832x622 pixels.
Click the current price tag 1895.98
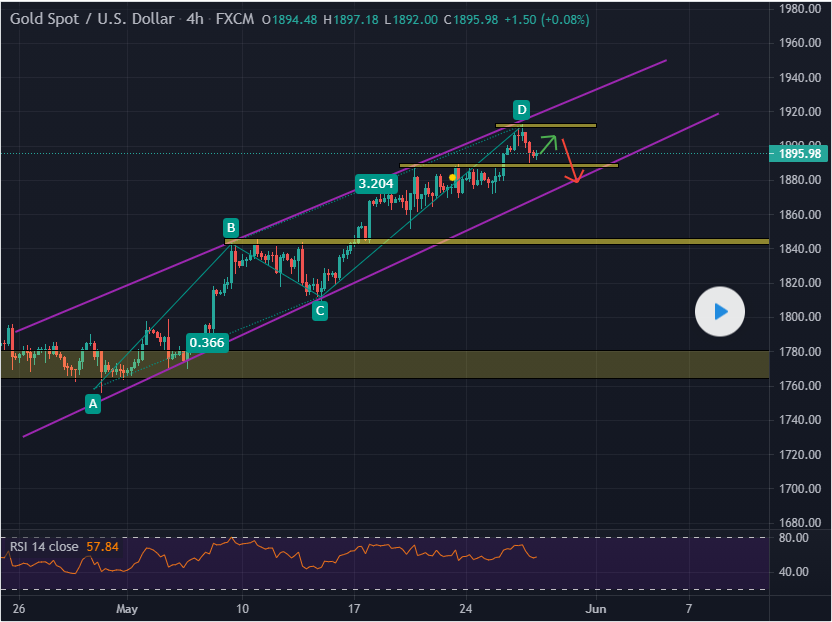click(798, 153)
